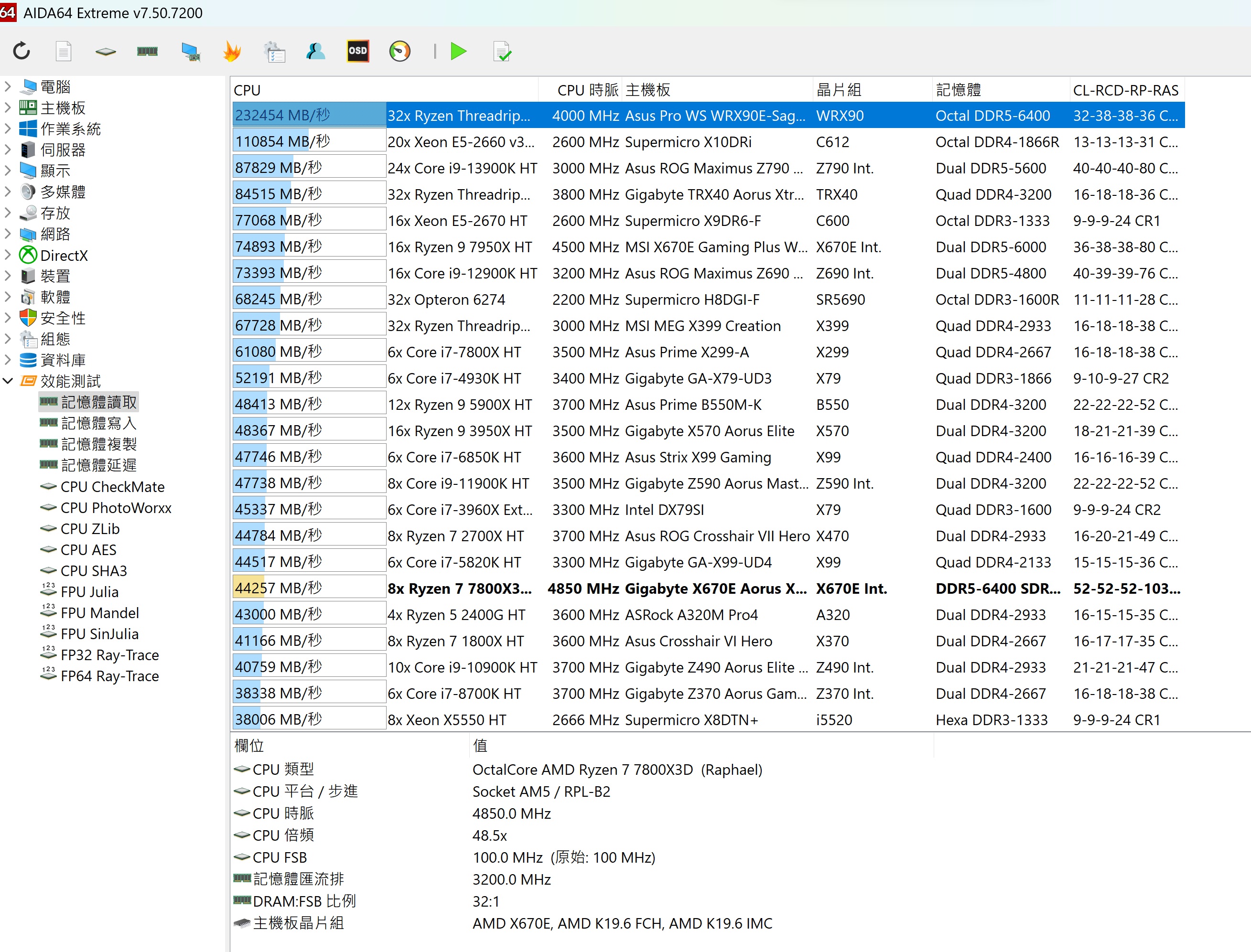The height and width of the screenshot is (952, 1251).
Task: Select the 110854 MB/秒 Xeon E5-2660 row
Action: point(708,142)
